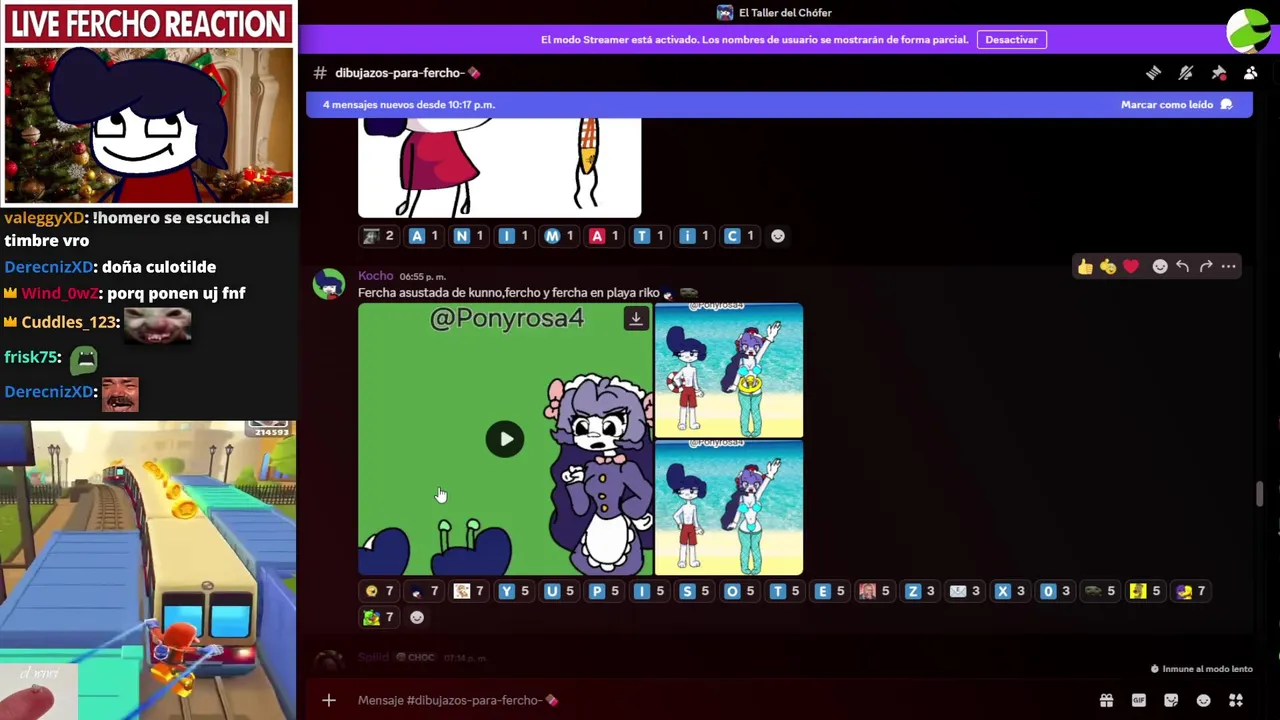This screenshot has height=720, width=1280.
Task: Toggle the U reaction with count 5
Action: pyautogui.click(x=559, y=591)
